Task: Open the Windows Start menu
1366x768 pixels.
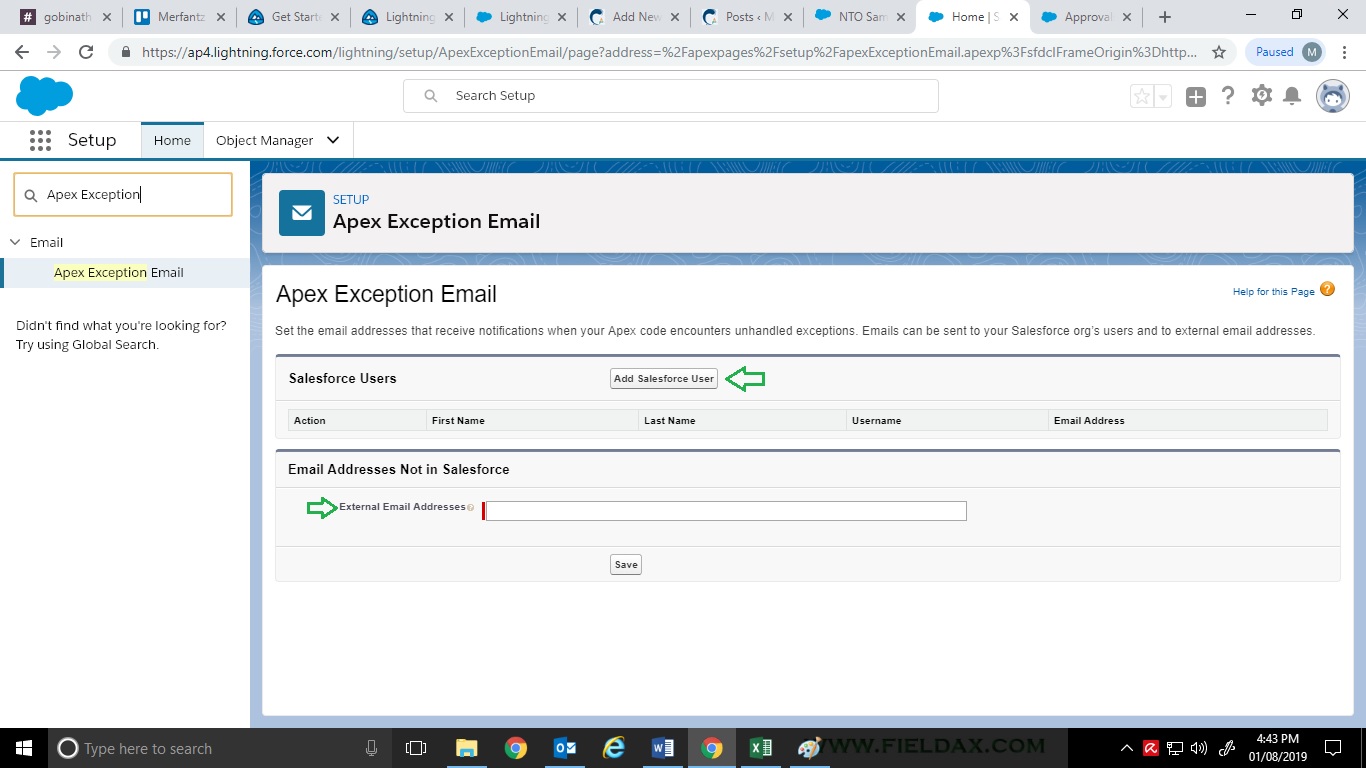Action: (x=23, y=748)
